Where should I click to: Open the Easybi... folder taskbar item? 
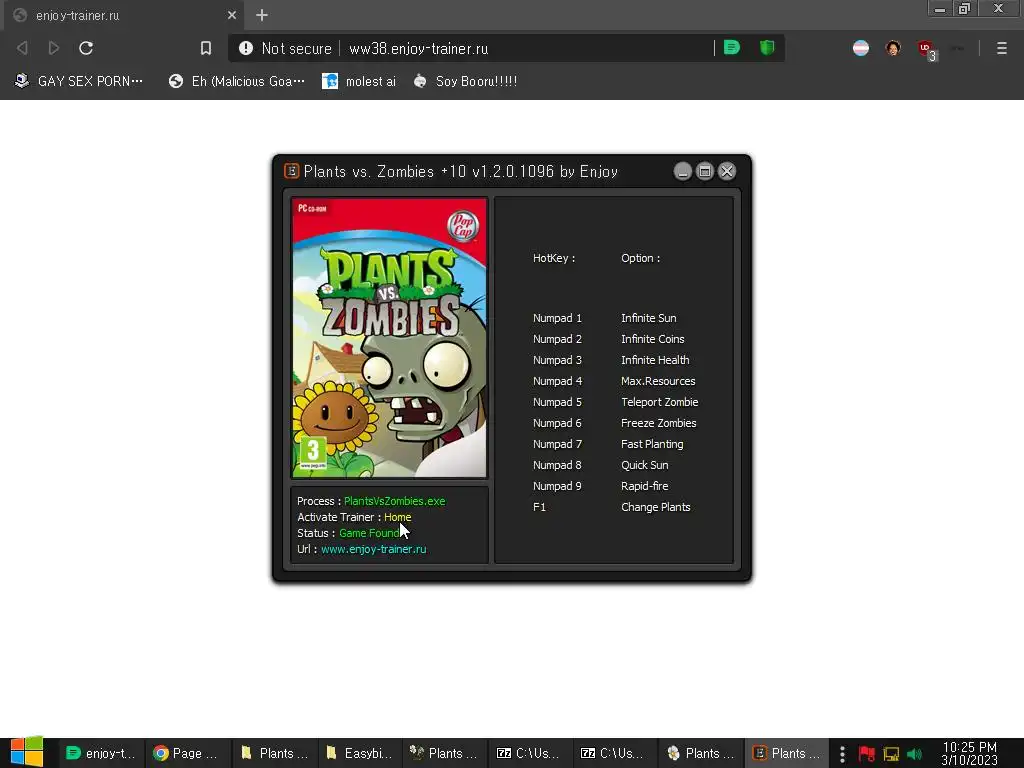coord(359,753)
